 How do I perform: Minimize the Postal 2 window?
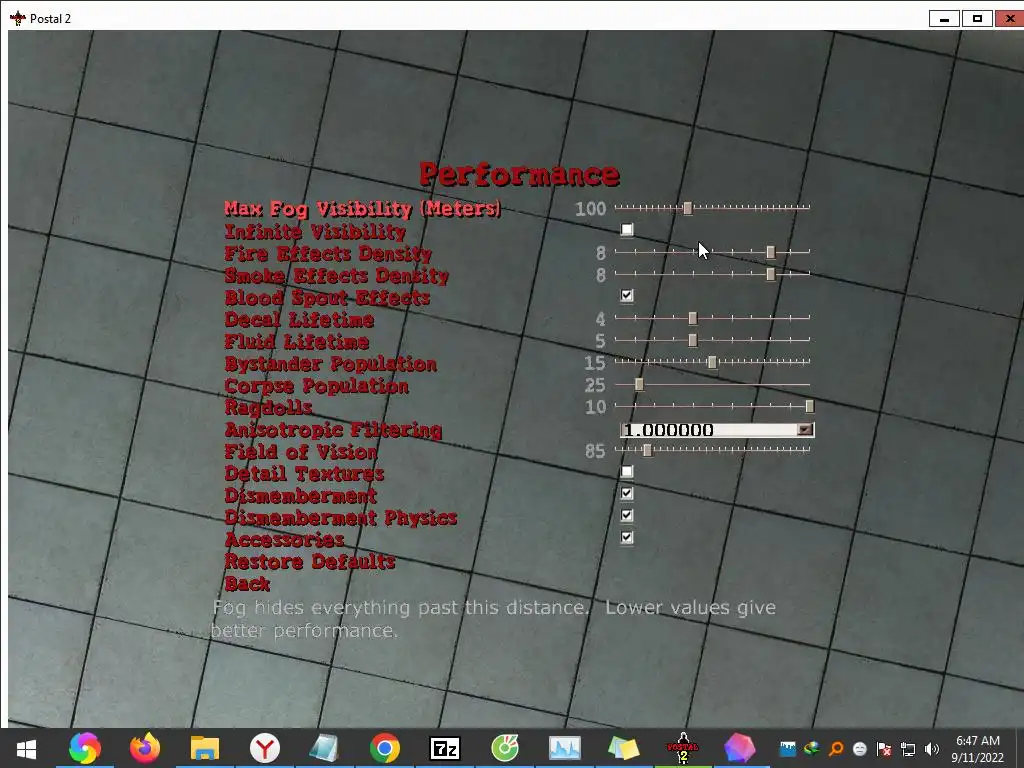pos(944,18)
